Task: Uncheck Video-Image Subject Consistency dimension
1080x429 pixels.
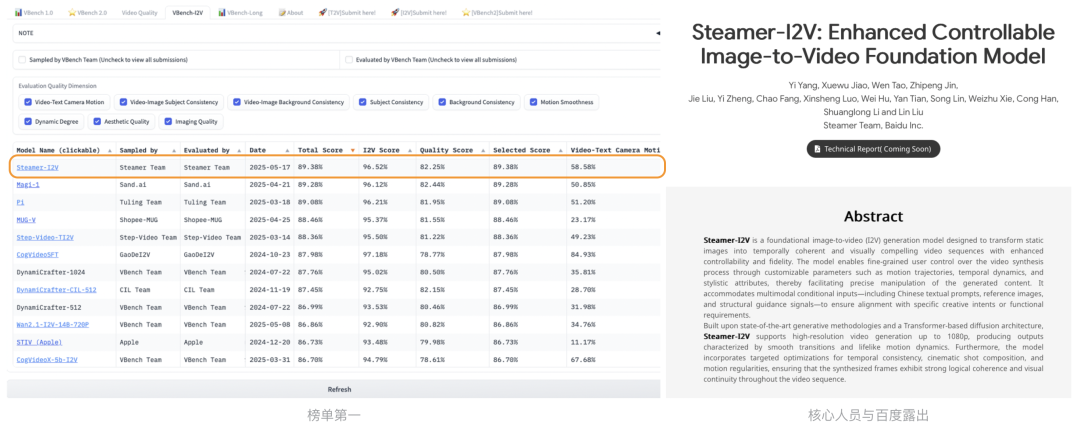Action: click(124, 102)
